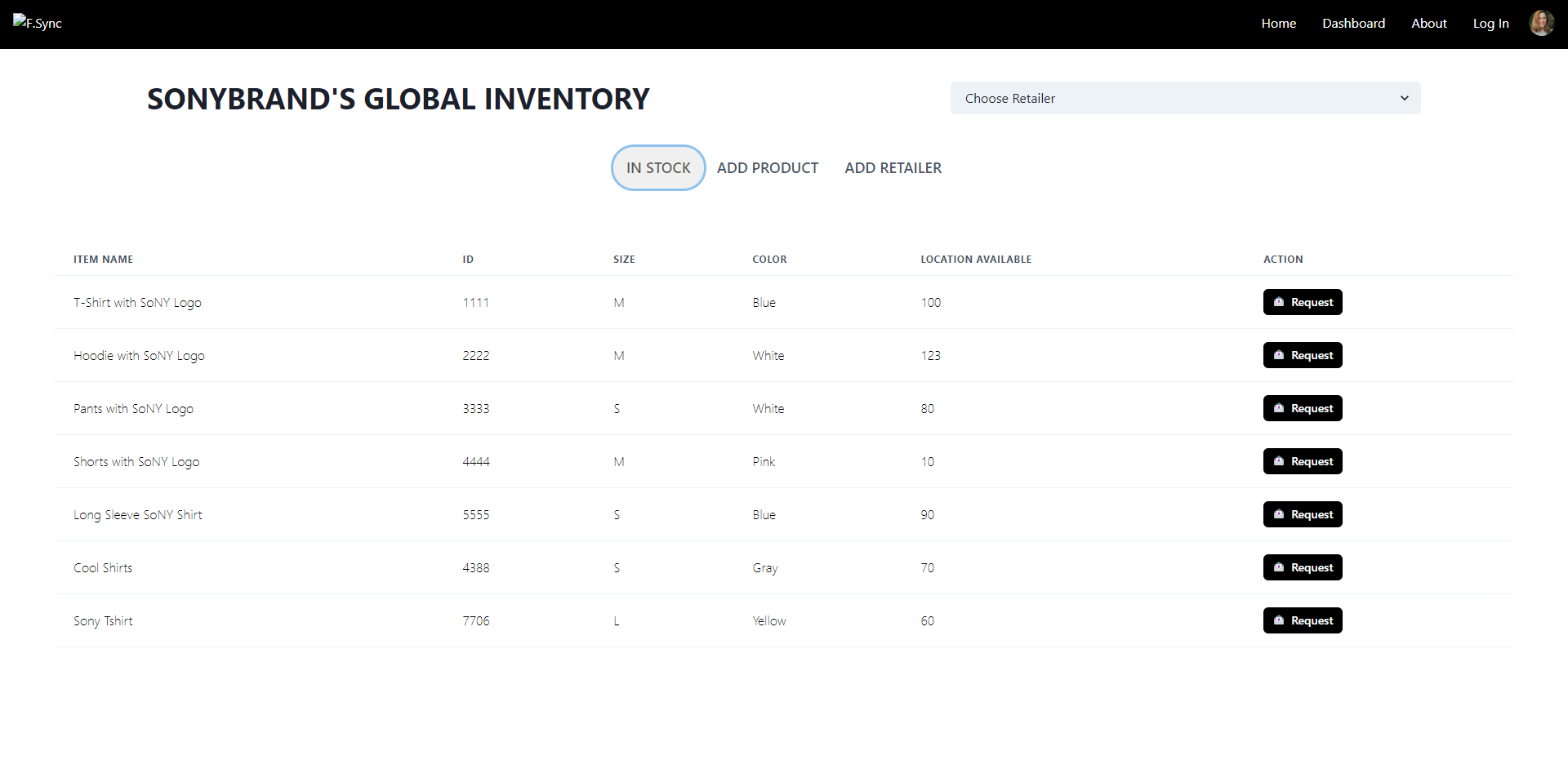Select the ADD RETAILER tab
This screenshot has width=1568, height=760.
(x=893, y=167)
